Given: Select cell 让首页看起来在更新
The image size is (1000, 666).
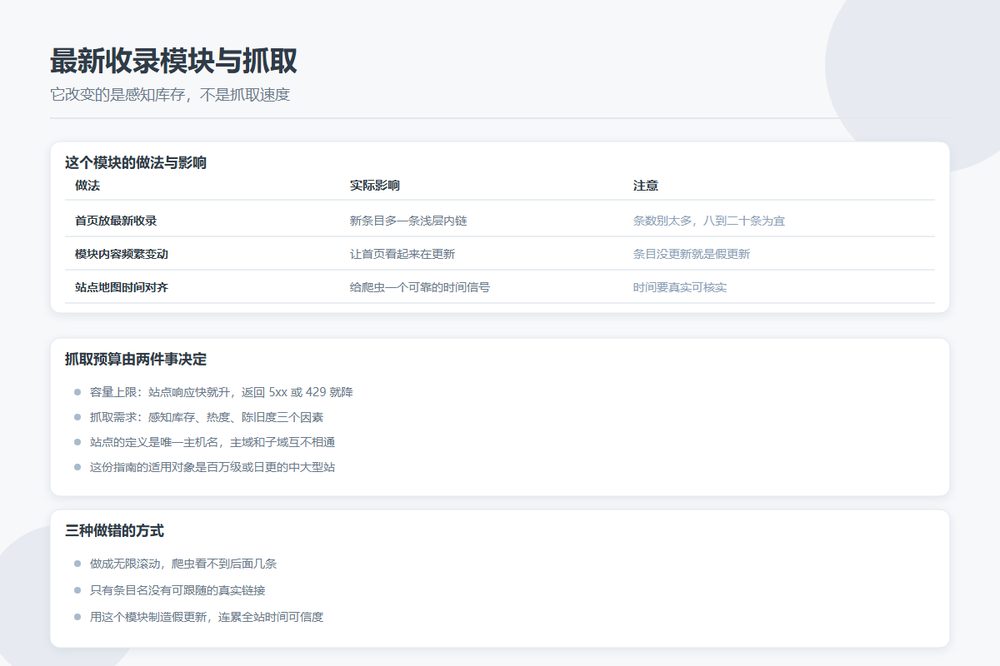Looking at the screenshot, I should coord(402,254).
